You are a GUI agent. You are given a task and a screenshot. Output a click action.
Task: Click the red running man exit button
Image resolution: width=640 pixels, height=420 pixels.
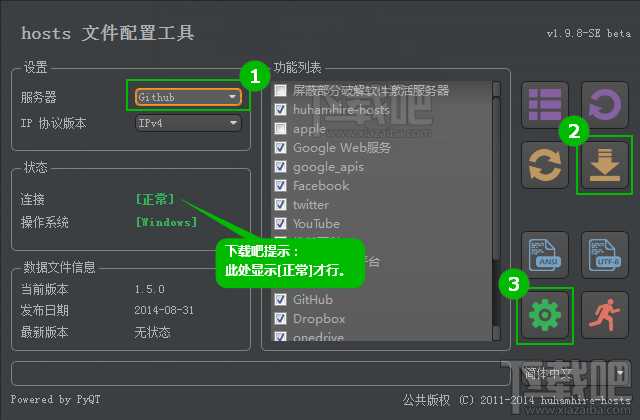point(604,315)
